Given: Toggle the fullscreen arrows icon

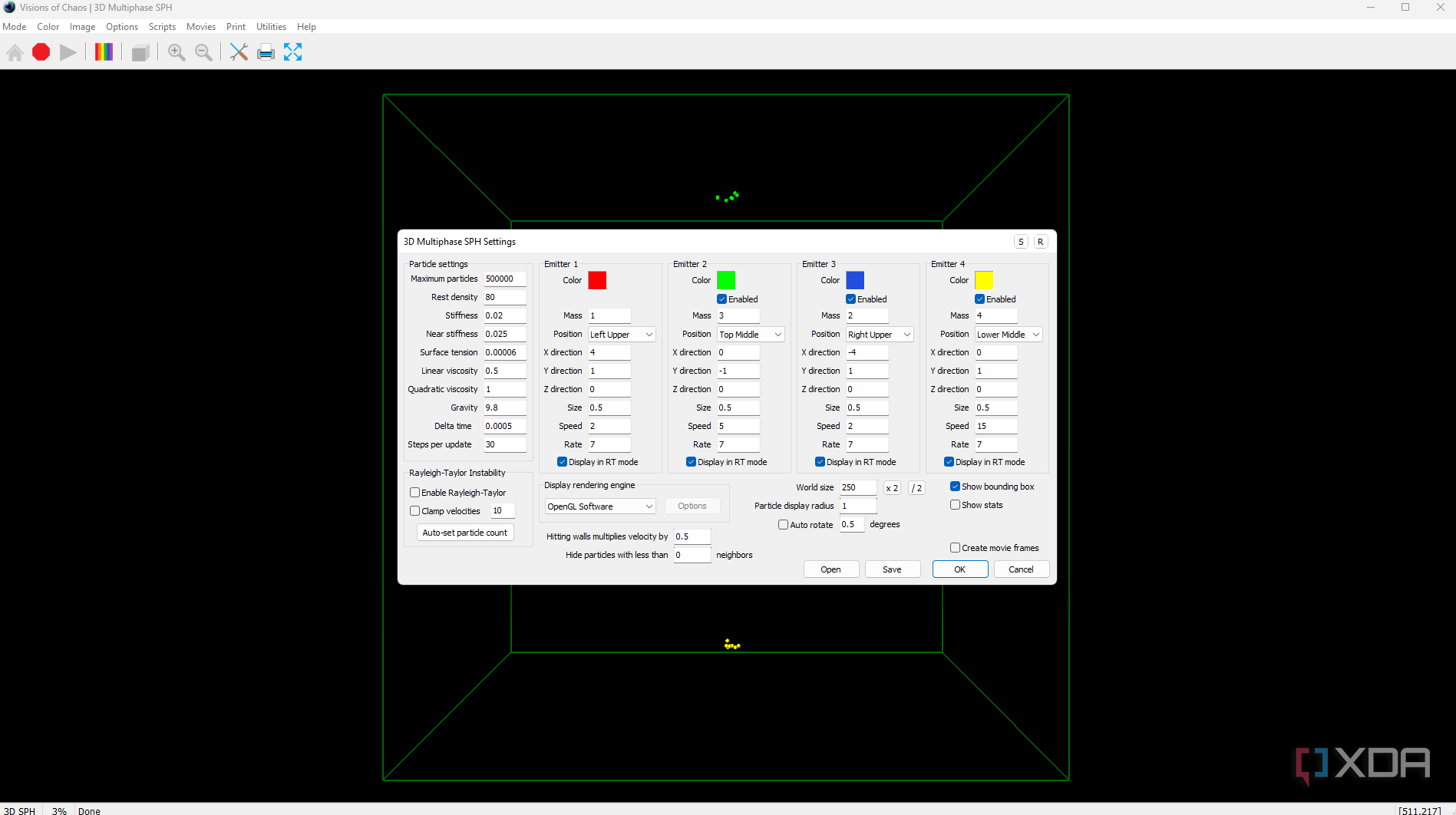Looking at the screenshot, I should tap(292, 52).
